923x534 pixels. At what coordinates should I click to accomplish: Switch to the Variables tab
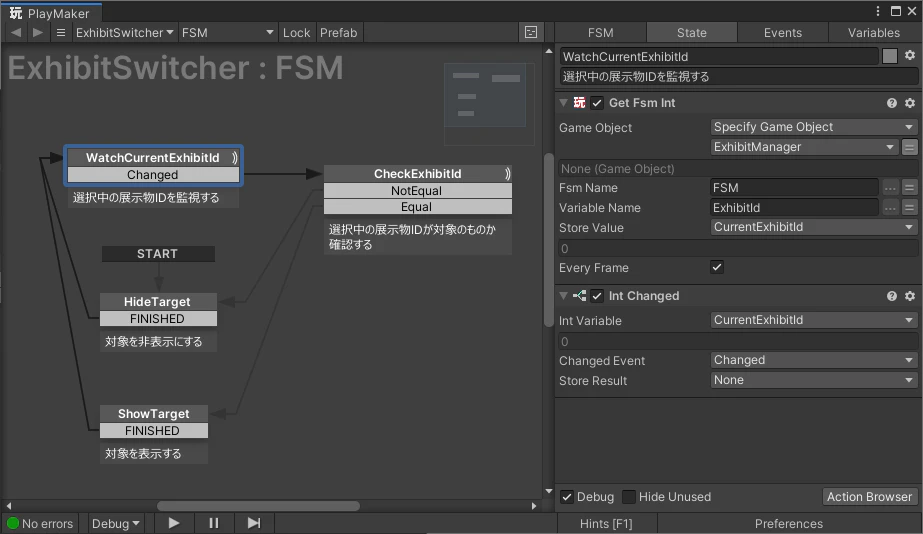(874, 32)
